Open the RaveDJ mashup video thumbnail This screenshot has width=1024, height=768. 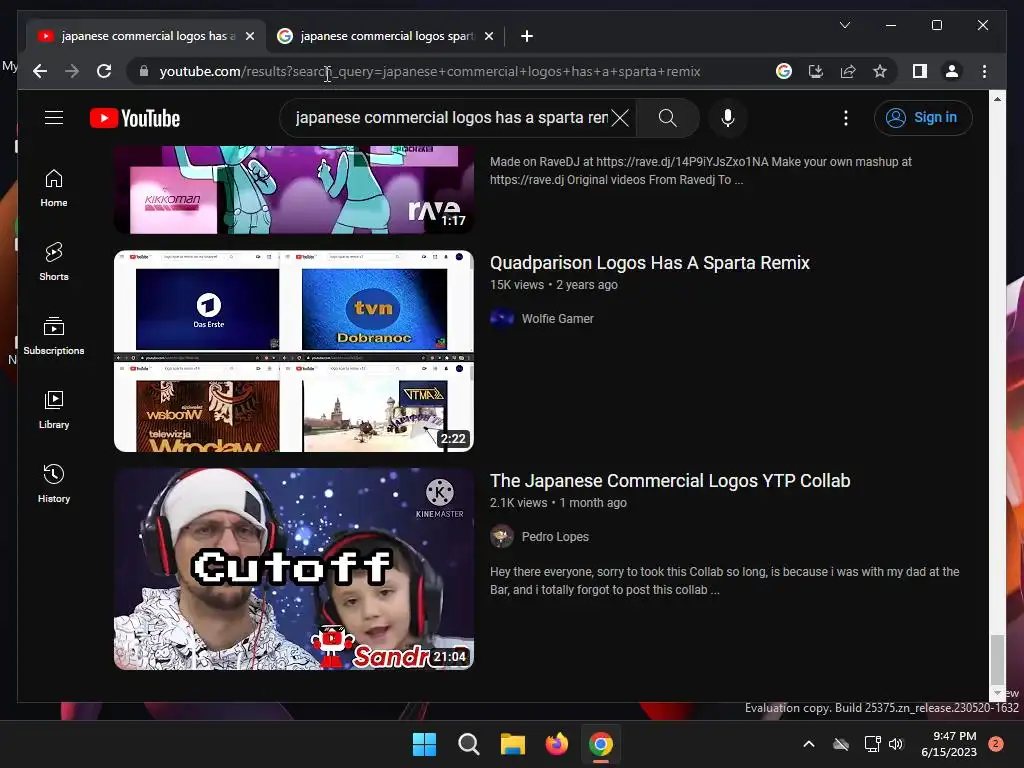[294, 189]
